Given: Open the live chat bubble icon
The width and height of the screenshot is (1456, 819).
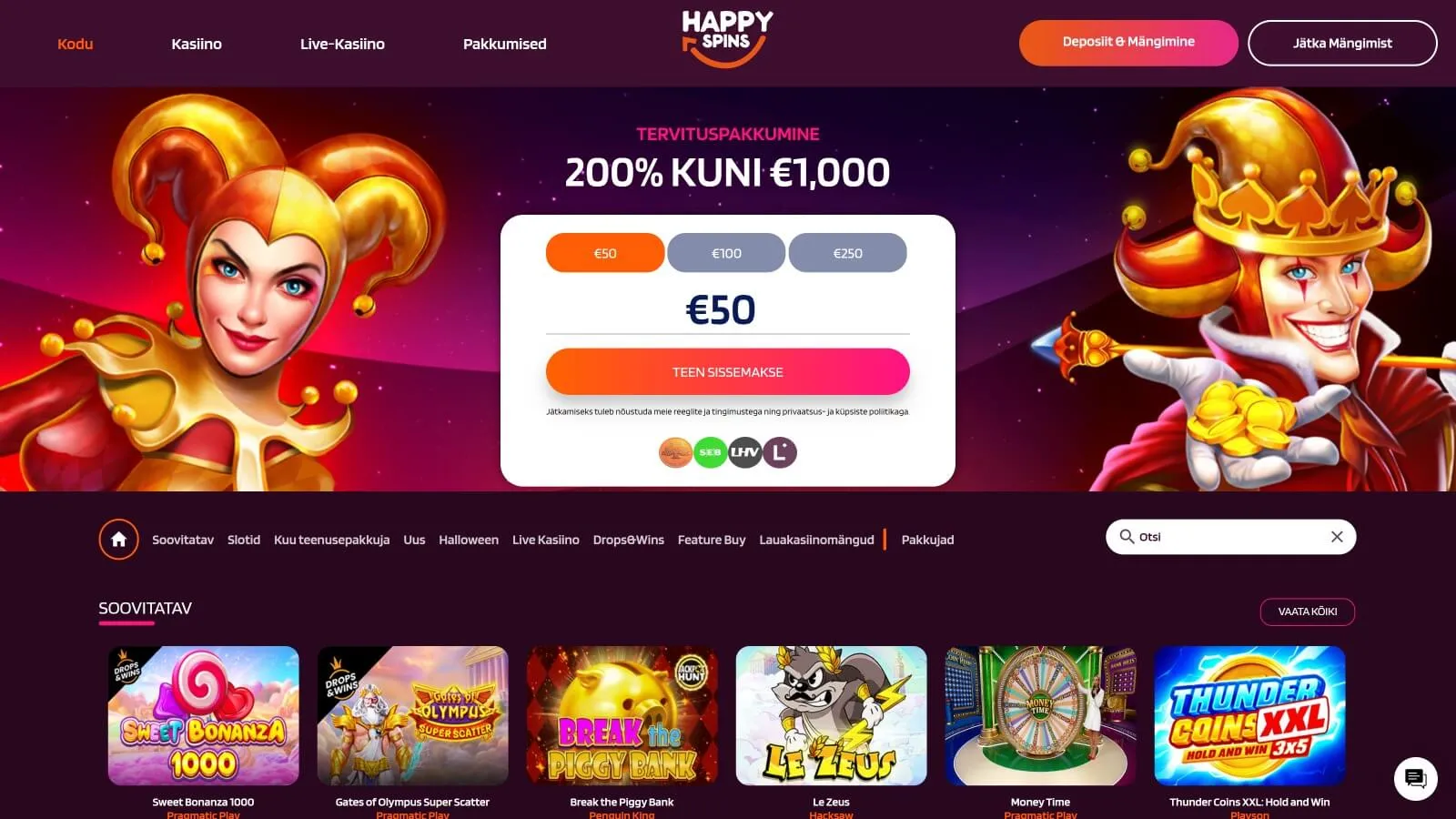Looking at the screenshot, I should click(x=1415, y=779).
